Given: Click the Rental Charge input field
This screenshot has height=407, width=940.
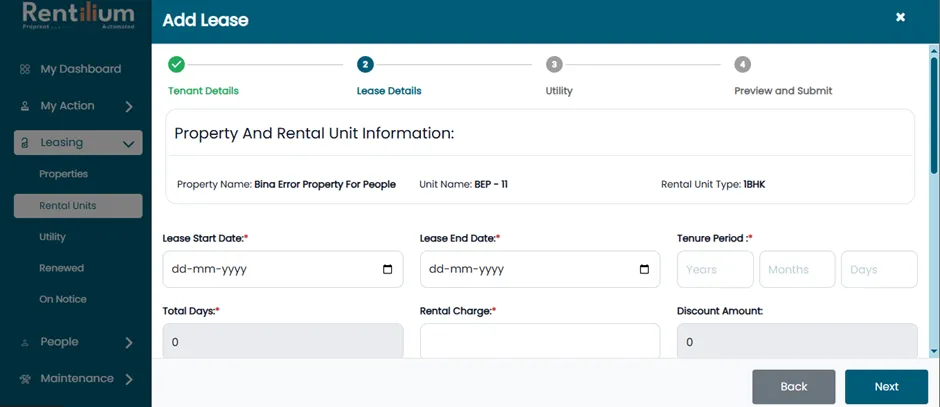Looking at the screenshot, I should coord(540,341).
